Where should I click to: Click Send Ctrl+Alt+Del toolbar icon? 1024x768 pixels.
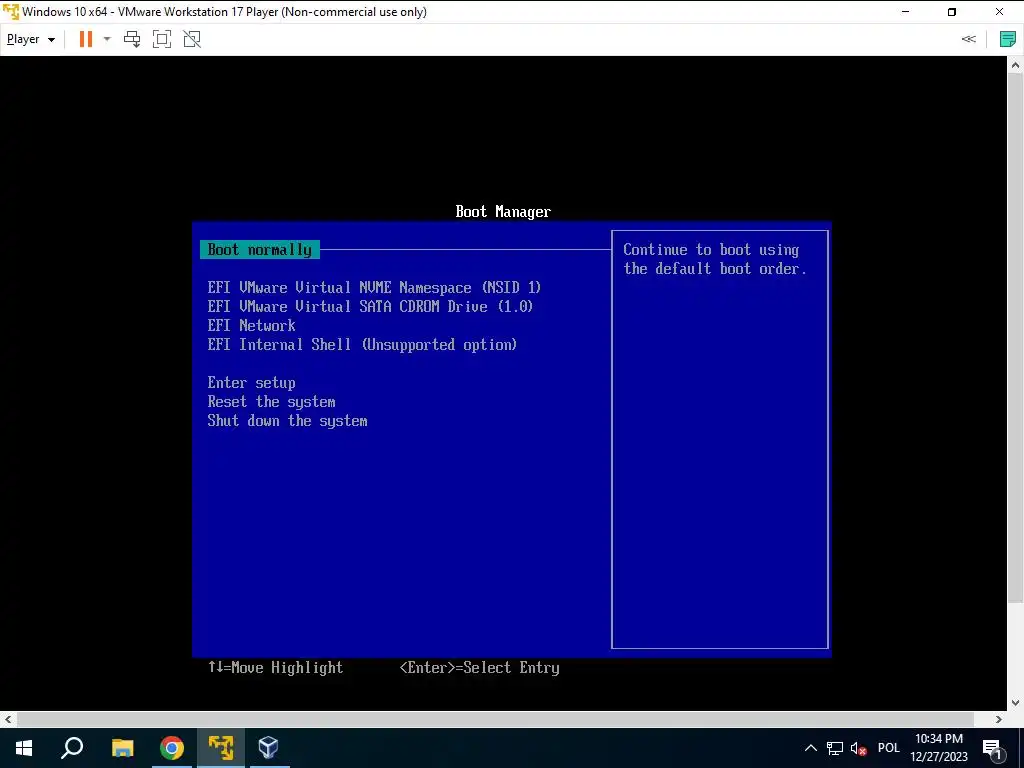click(x=132, y=39)
